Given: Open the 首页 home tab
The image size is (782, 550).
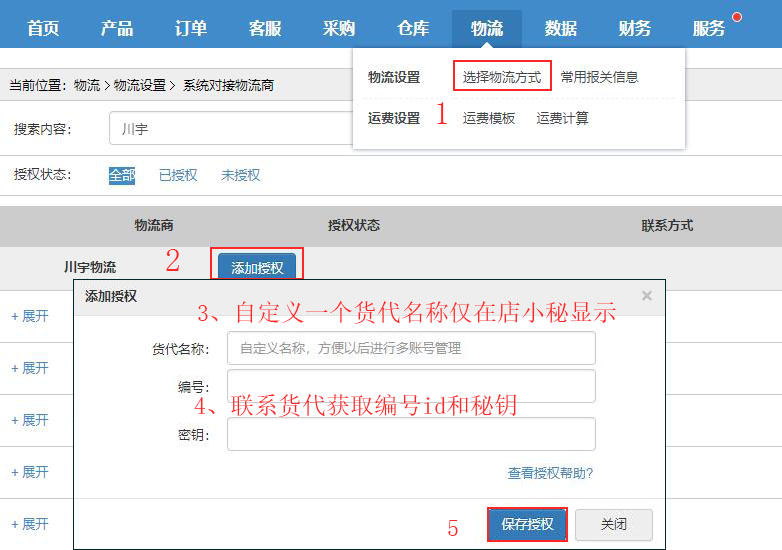Looking at the screenshot, I should click(x=43, y=28).
